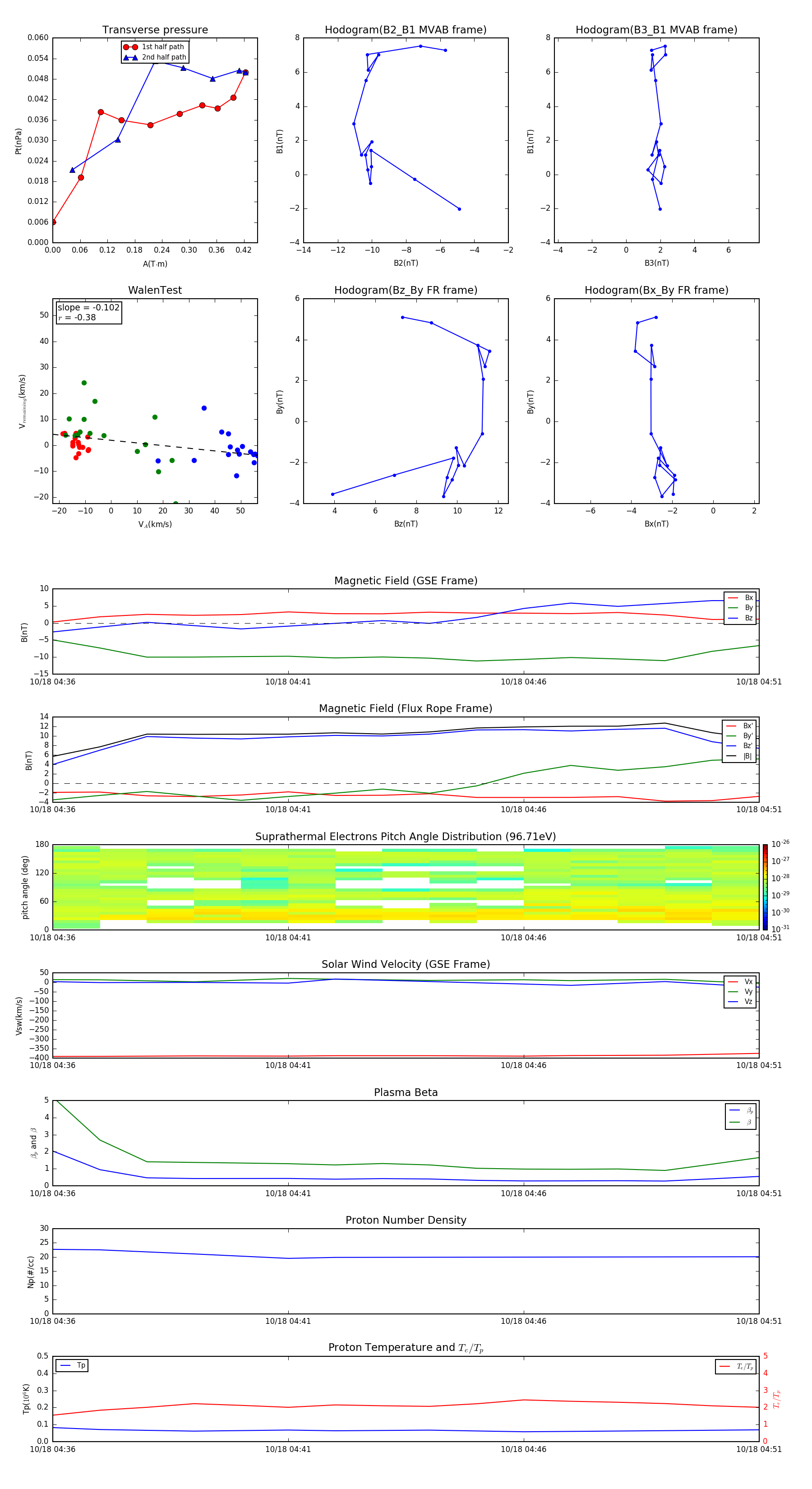This screenshot has height=1489, width=812.
Task: Click the 'Transverse pressure' plot title
Action: (155, 30)
